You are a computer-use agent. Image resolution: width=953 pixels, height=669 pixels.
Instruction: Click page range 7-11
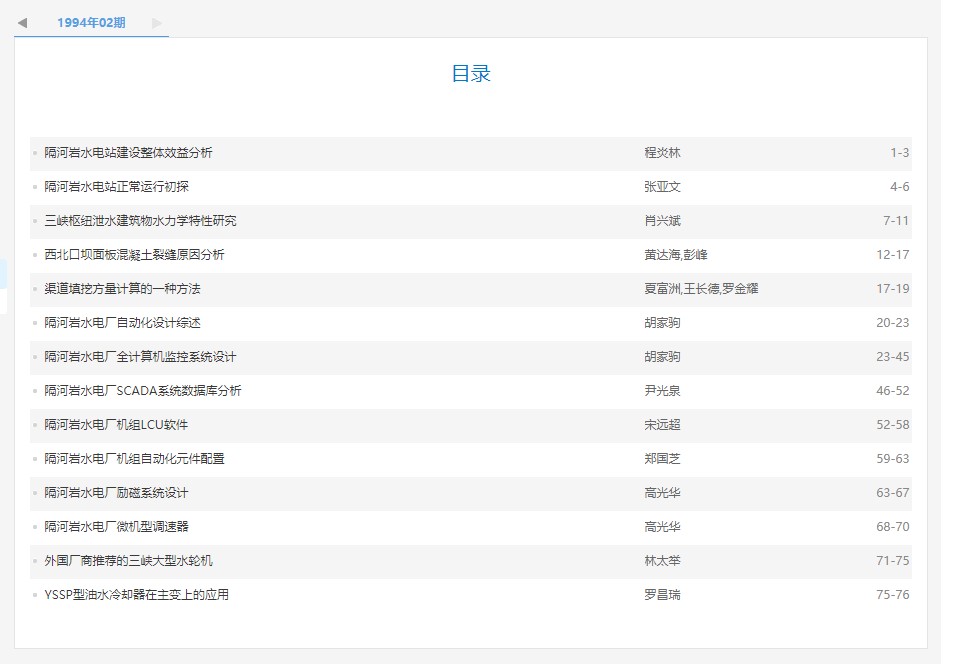click(896, 221)
